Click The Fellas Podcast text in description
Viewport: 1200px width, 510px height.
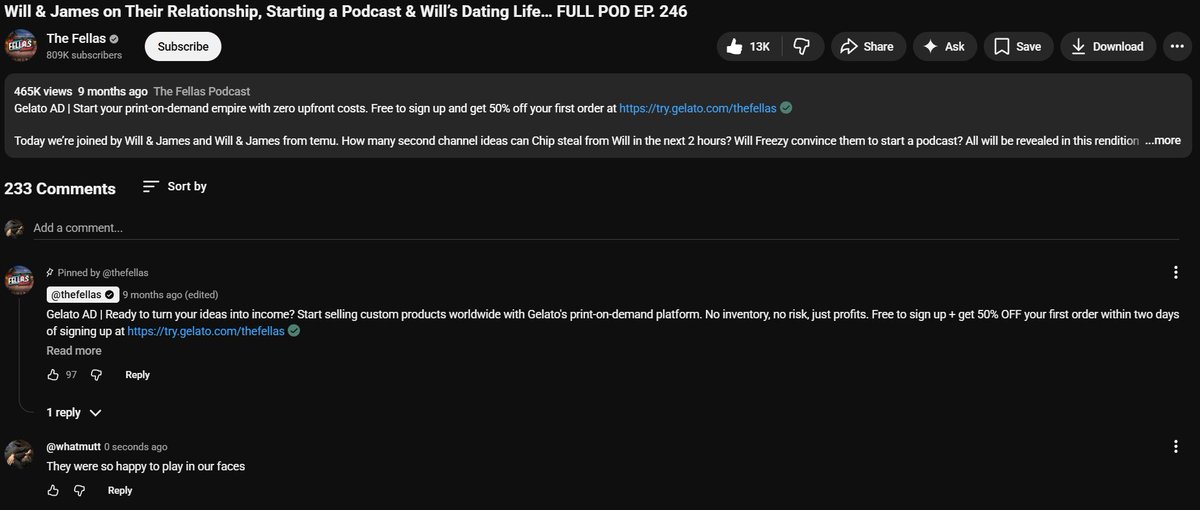202,91
